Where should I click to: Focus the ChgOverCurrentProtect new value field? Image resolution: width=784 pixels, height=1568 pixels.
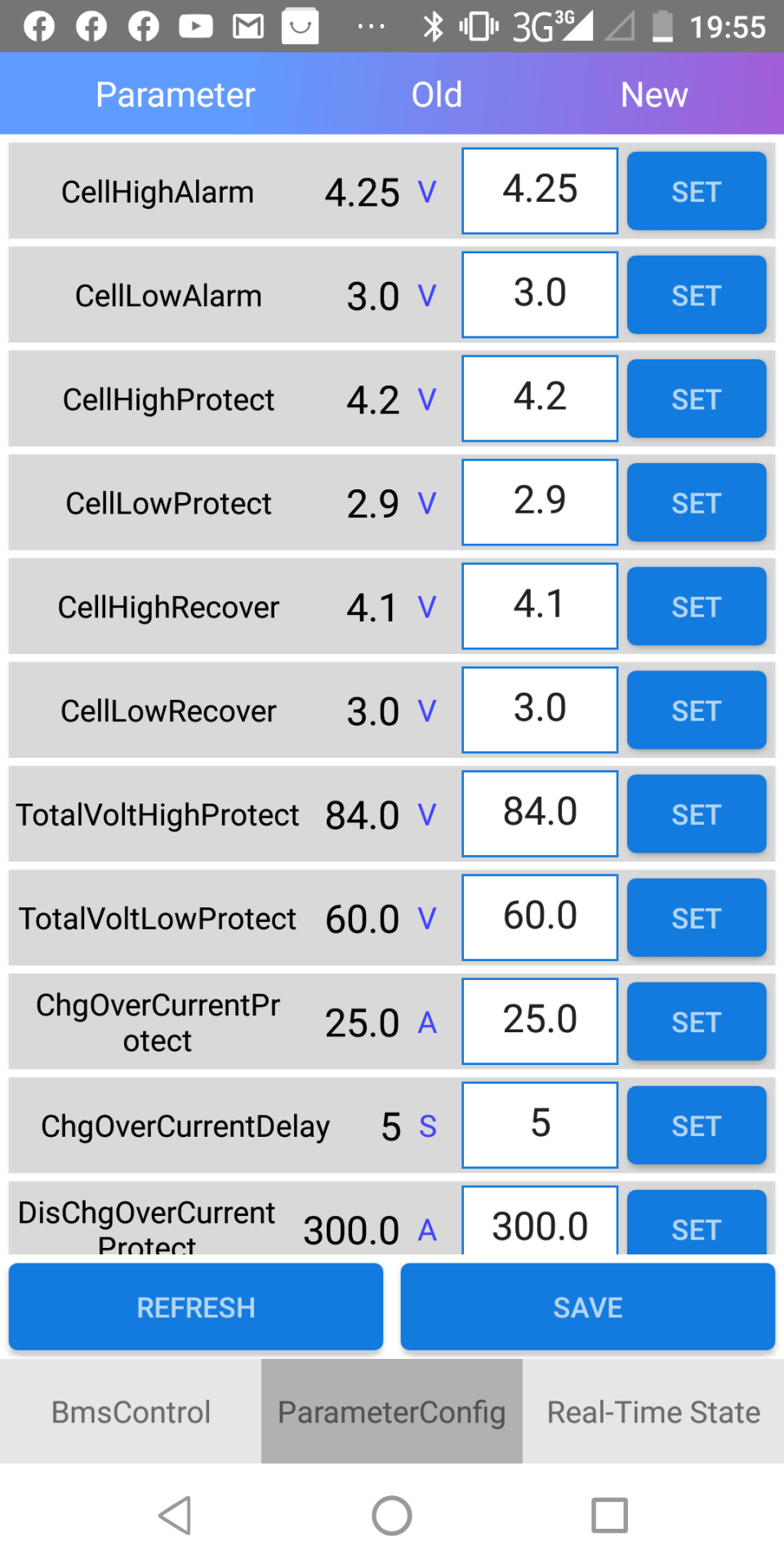(540, 1021)
